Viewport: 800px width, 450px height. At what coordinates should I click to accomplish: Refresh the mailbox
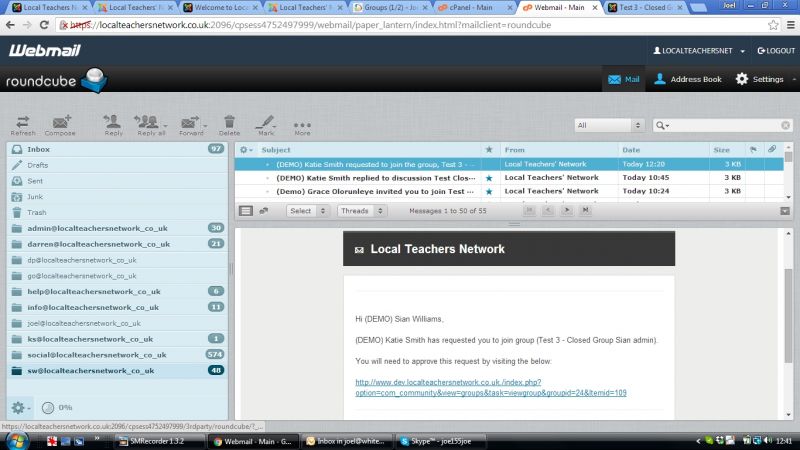point(22,126)
